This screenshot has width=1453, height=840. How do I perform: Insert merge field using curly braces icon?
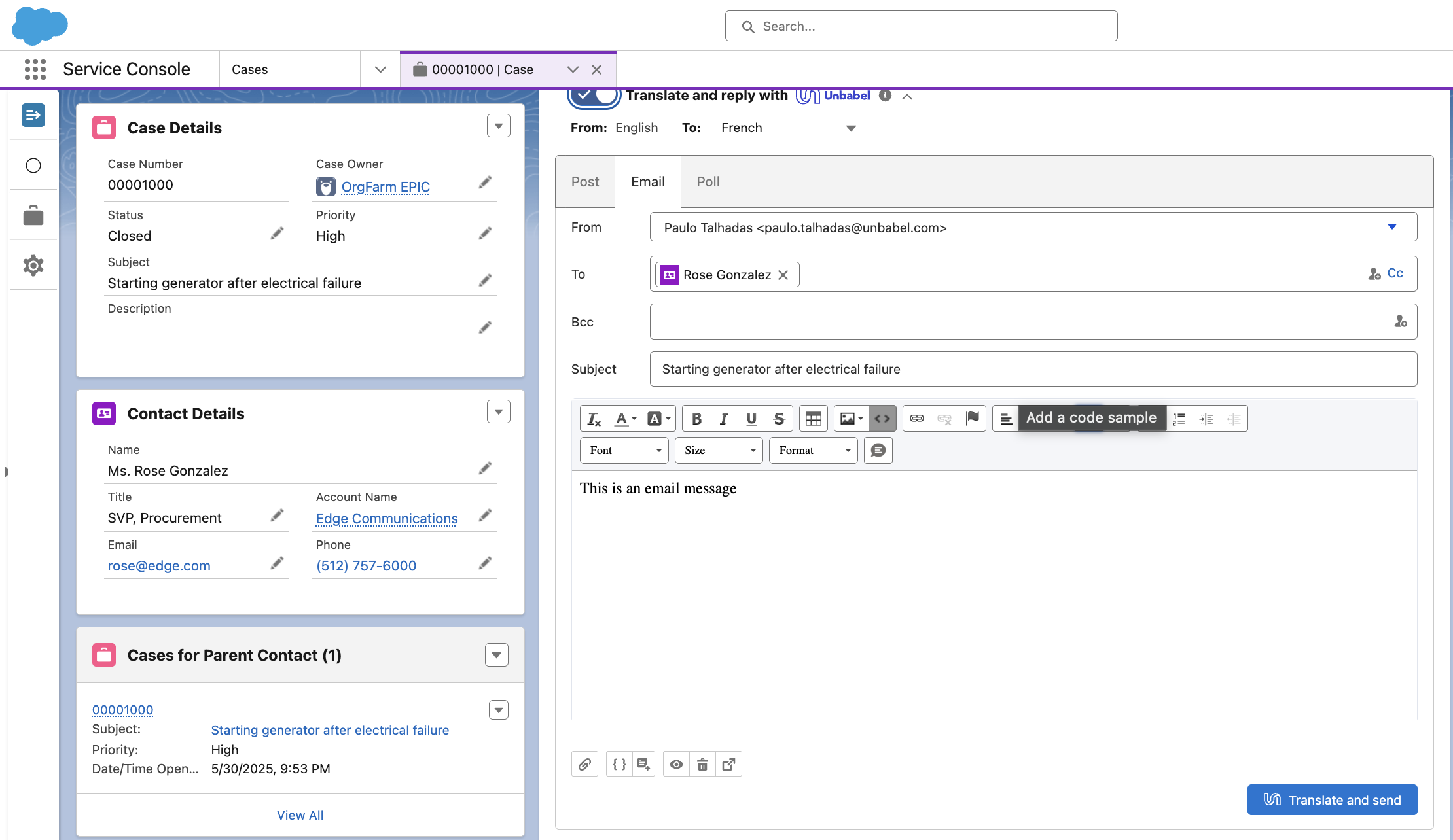pyautogui.click(x=619, y=764)
